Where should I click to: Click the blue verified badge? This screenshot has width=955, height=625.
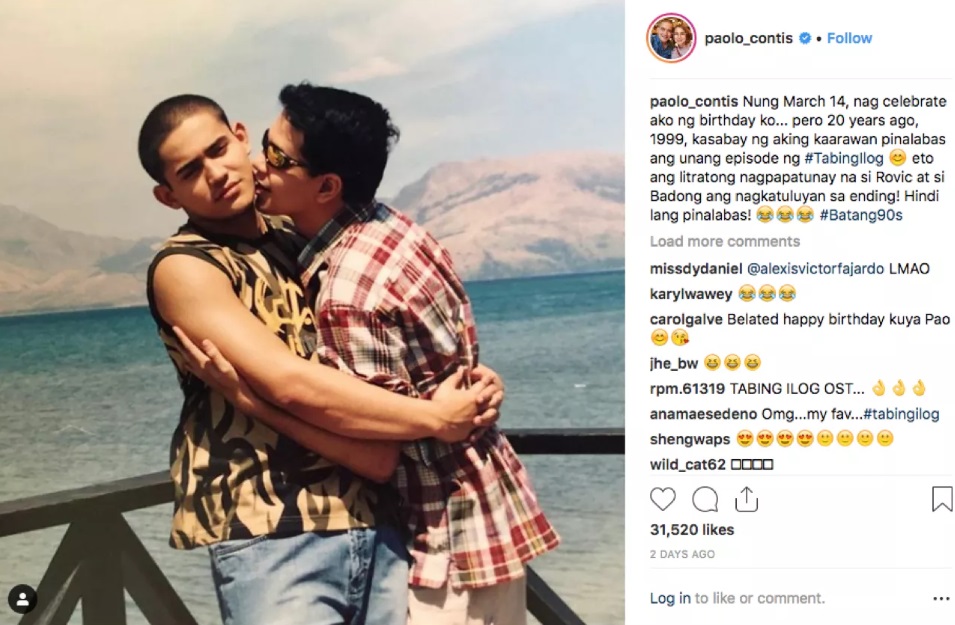click(x=805, y=38)
